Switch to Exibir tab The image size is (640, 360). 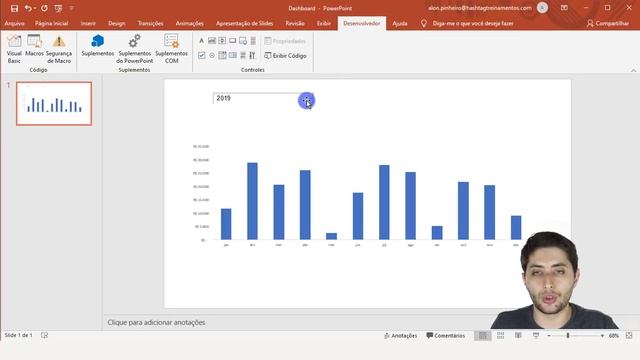(x=324, y=24)
